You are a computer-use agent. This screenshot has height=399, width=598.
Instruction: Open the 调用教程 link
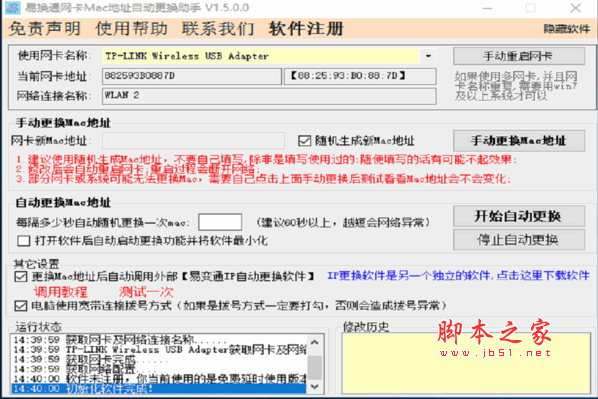pyautogui.click(x=61, y=292)
